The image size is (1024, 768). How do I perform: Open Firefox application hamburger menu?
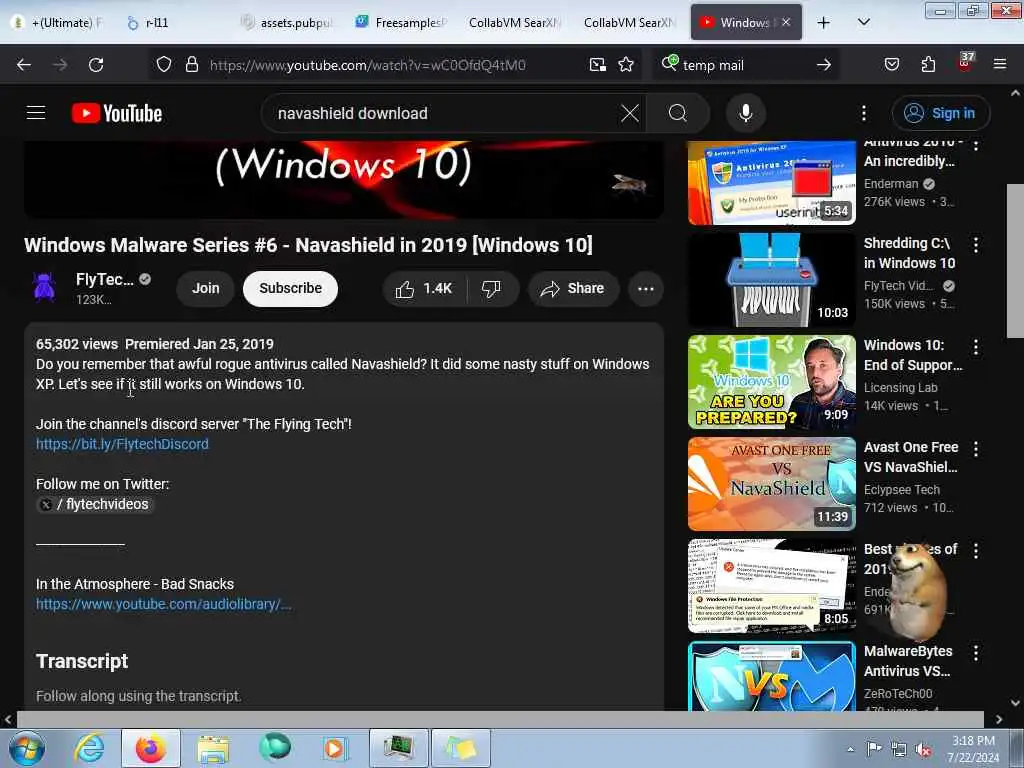coord(999,65)
